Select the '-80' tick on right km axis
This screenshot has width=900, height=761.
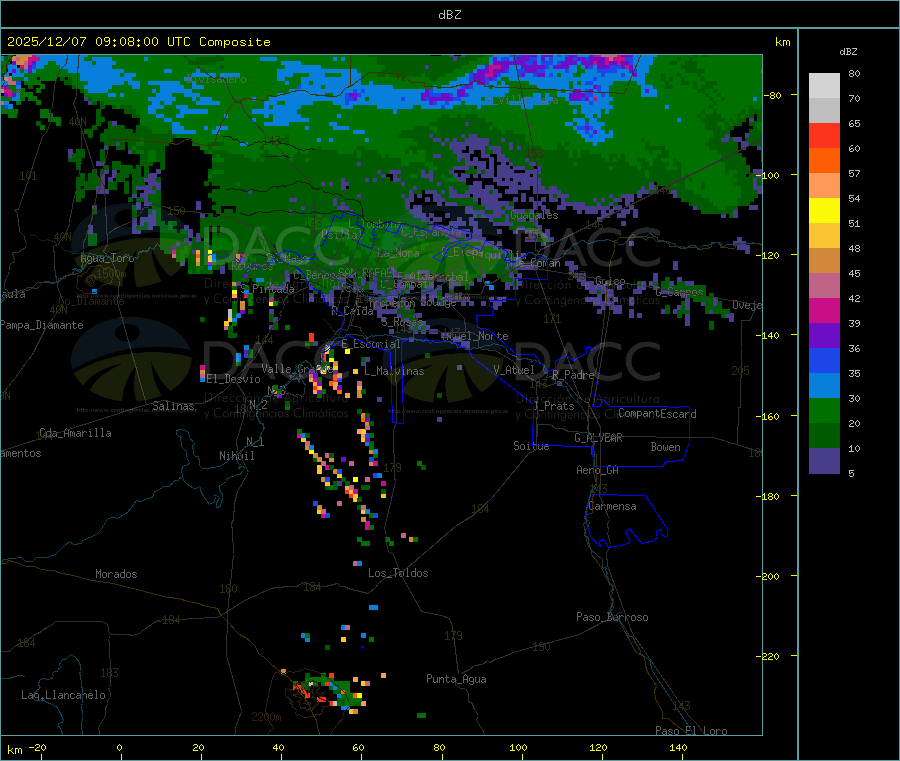point(772,95)
